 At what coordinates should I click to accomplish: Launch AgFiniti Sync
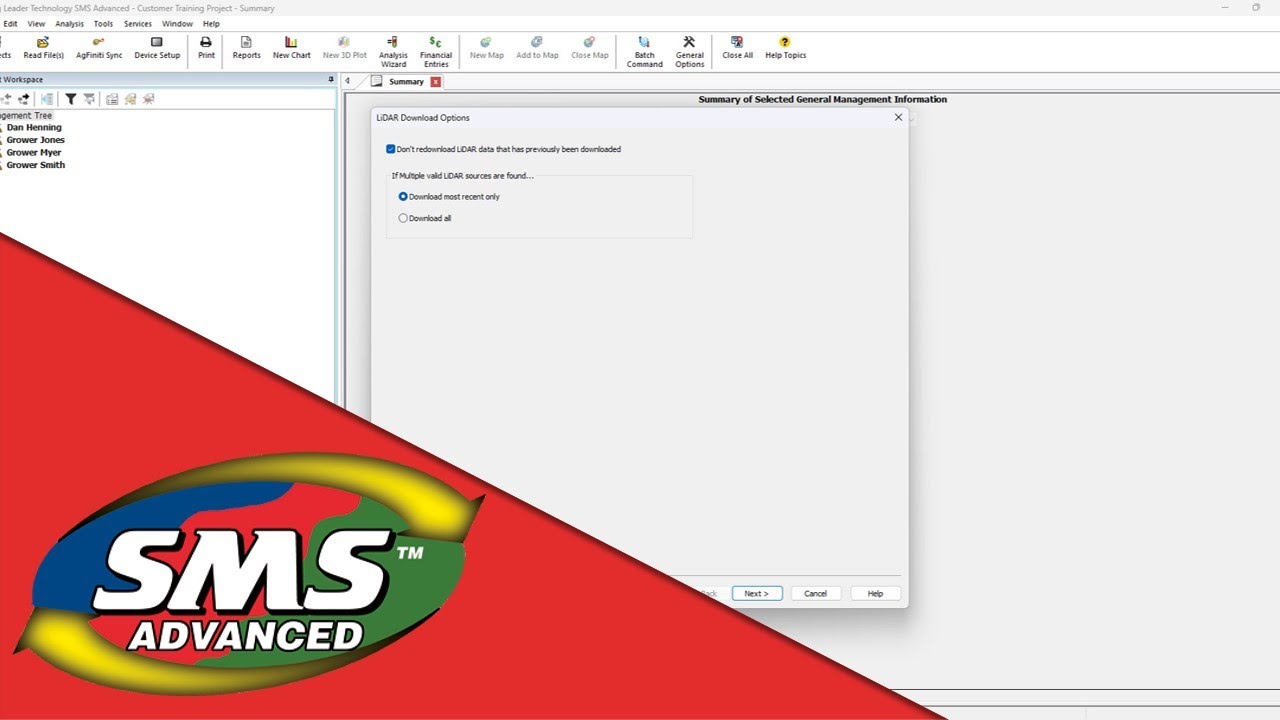coord(99,47)
